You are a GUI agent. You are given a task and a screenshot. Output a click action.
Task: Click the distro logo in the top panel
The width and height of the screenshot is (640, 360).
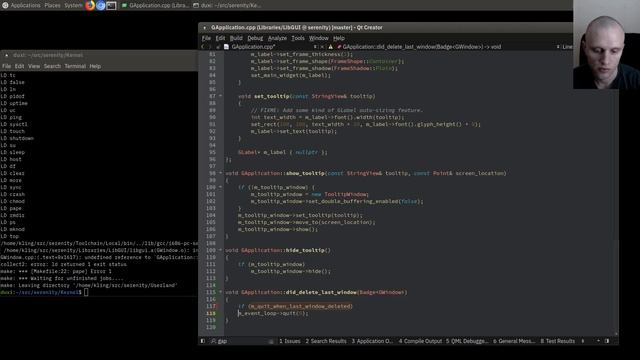(5, 5)
